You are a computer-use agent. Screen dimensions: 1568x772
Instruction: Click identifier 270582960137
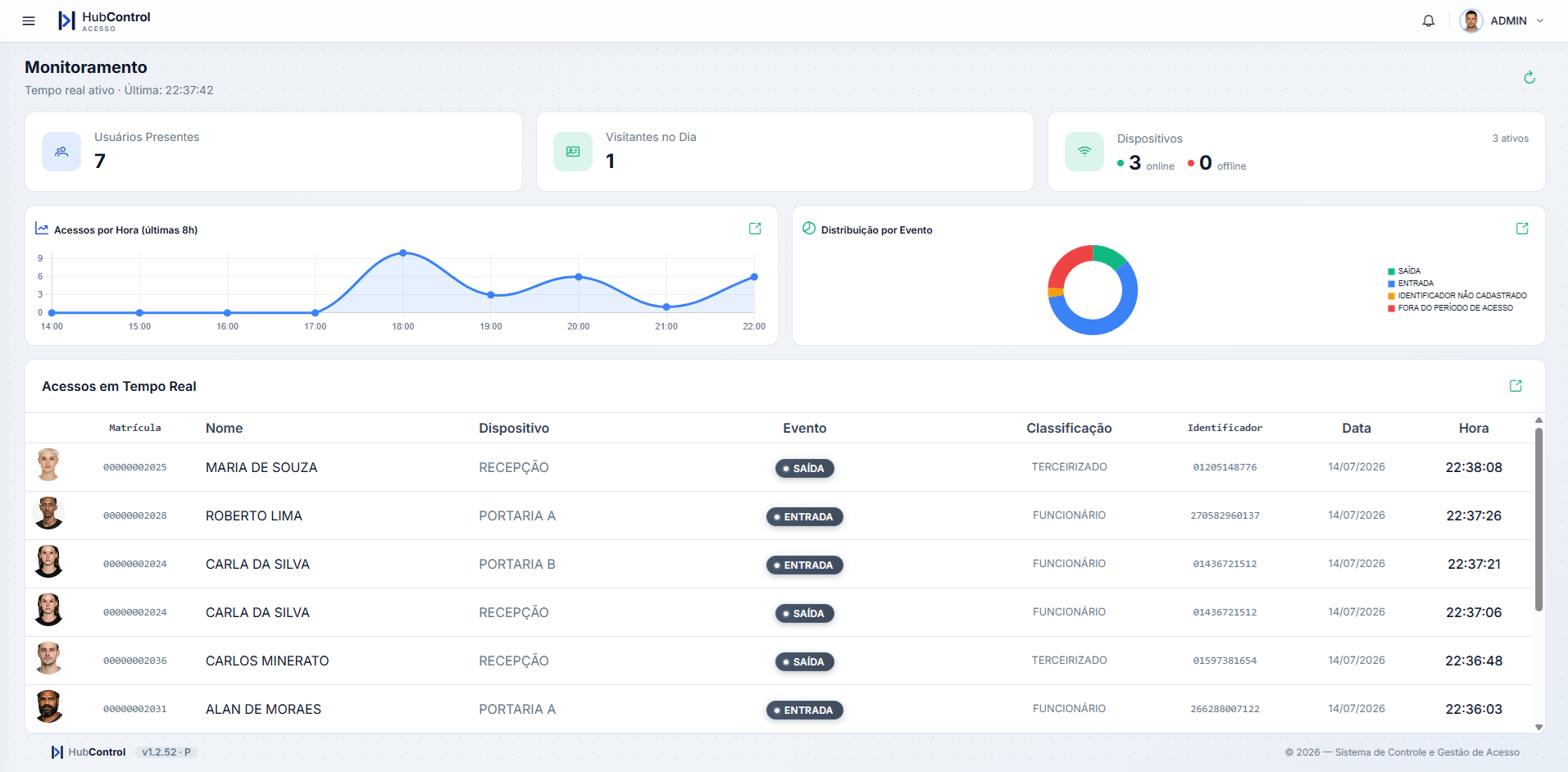pyautogui.click(x=1225, y=515)
